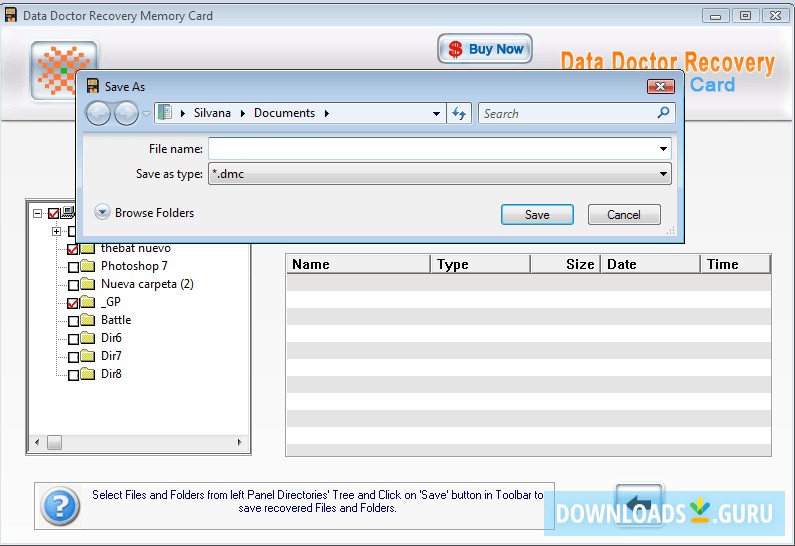Check the Battle folder checkbox
Image resolution: width=795 pixels, height=546 pixels.
[x=73, y=321]
